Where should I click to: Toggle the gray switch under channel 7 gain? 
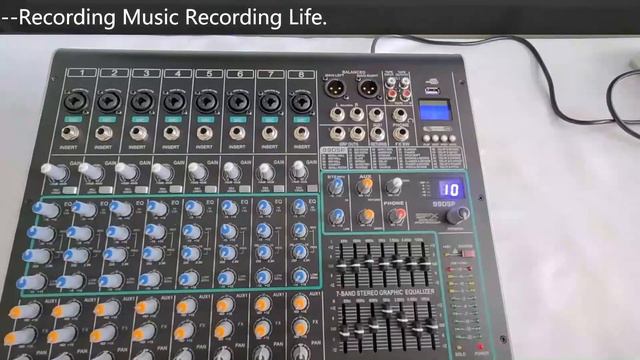(x=278, y=189)
